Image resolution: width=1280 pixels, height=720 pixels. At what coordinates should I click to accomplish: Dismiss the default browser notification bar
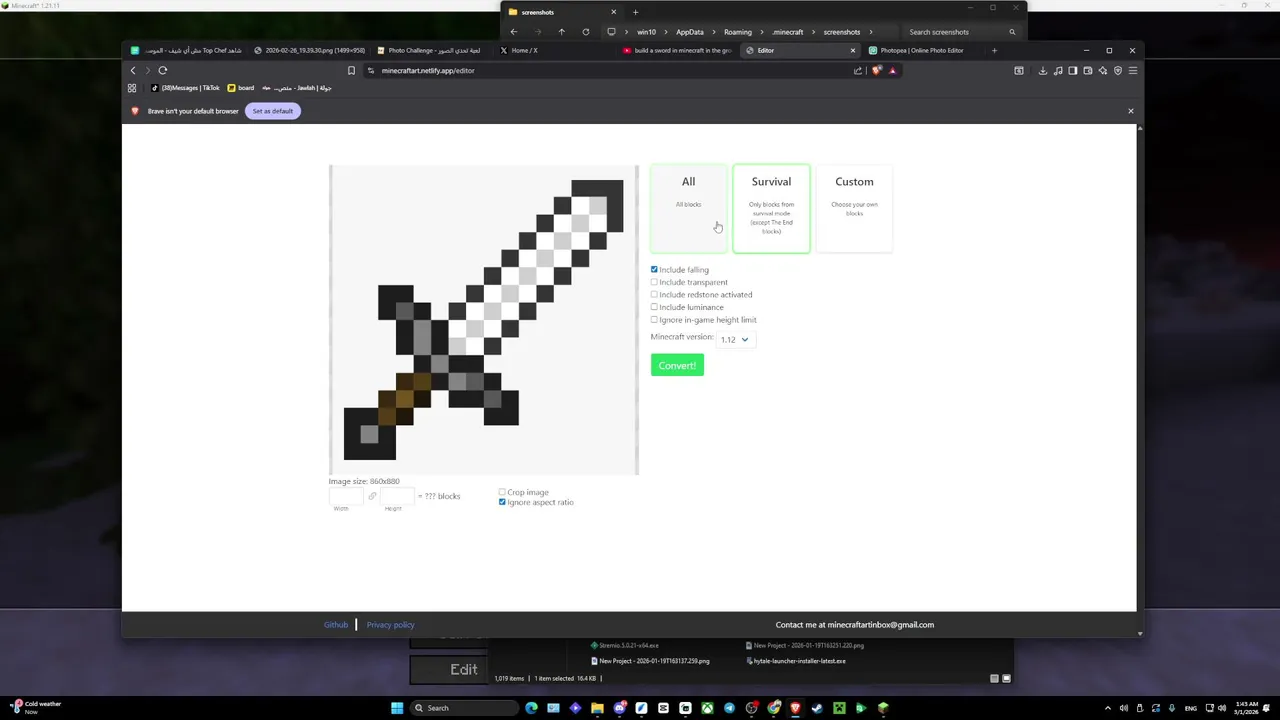(1131, 111)
